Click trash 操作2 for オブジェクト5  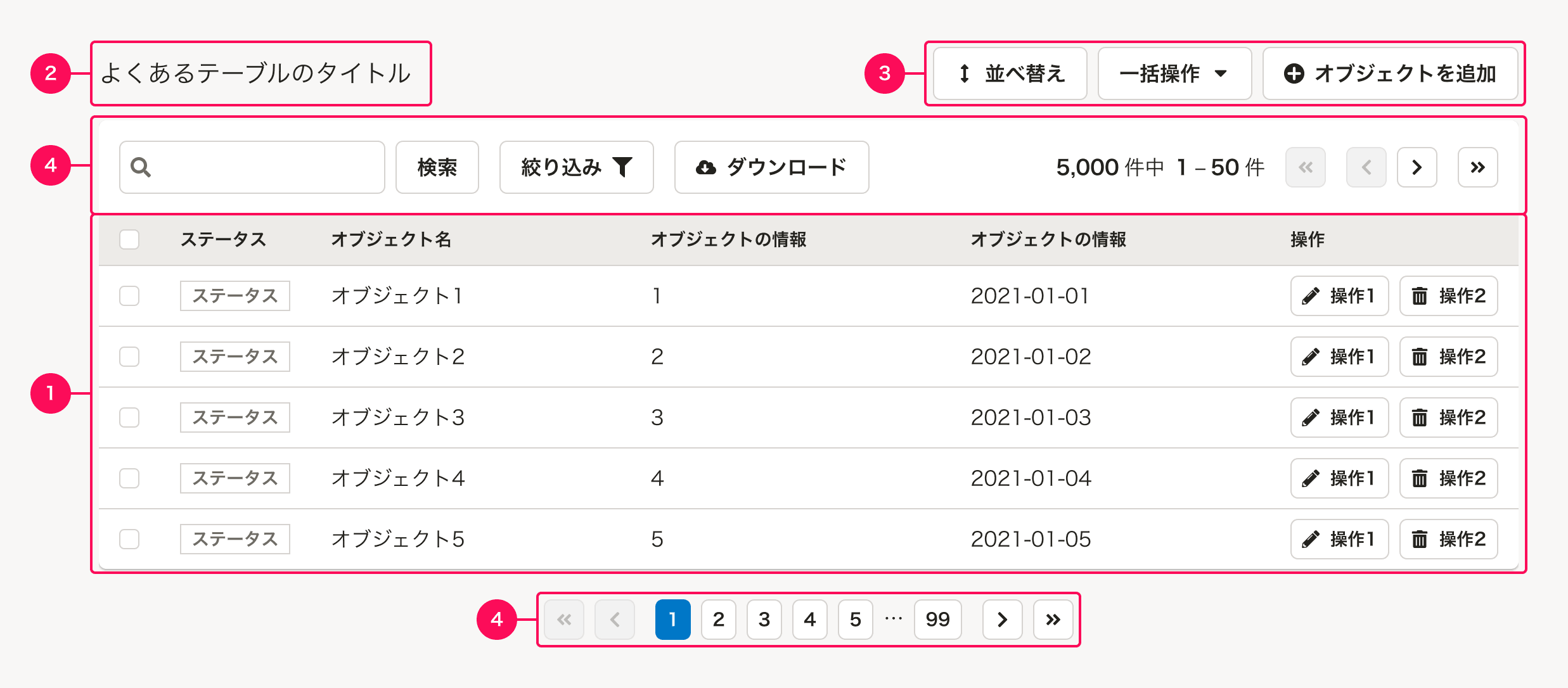pos(1448,539)
